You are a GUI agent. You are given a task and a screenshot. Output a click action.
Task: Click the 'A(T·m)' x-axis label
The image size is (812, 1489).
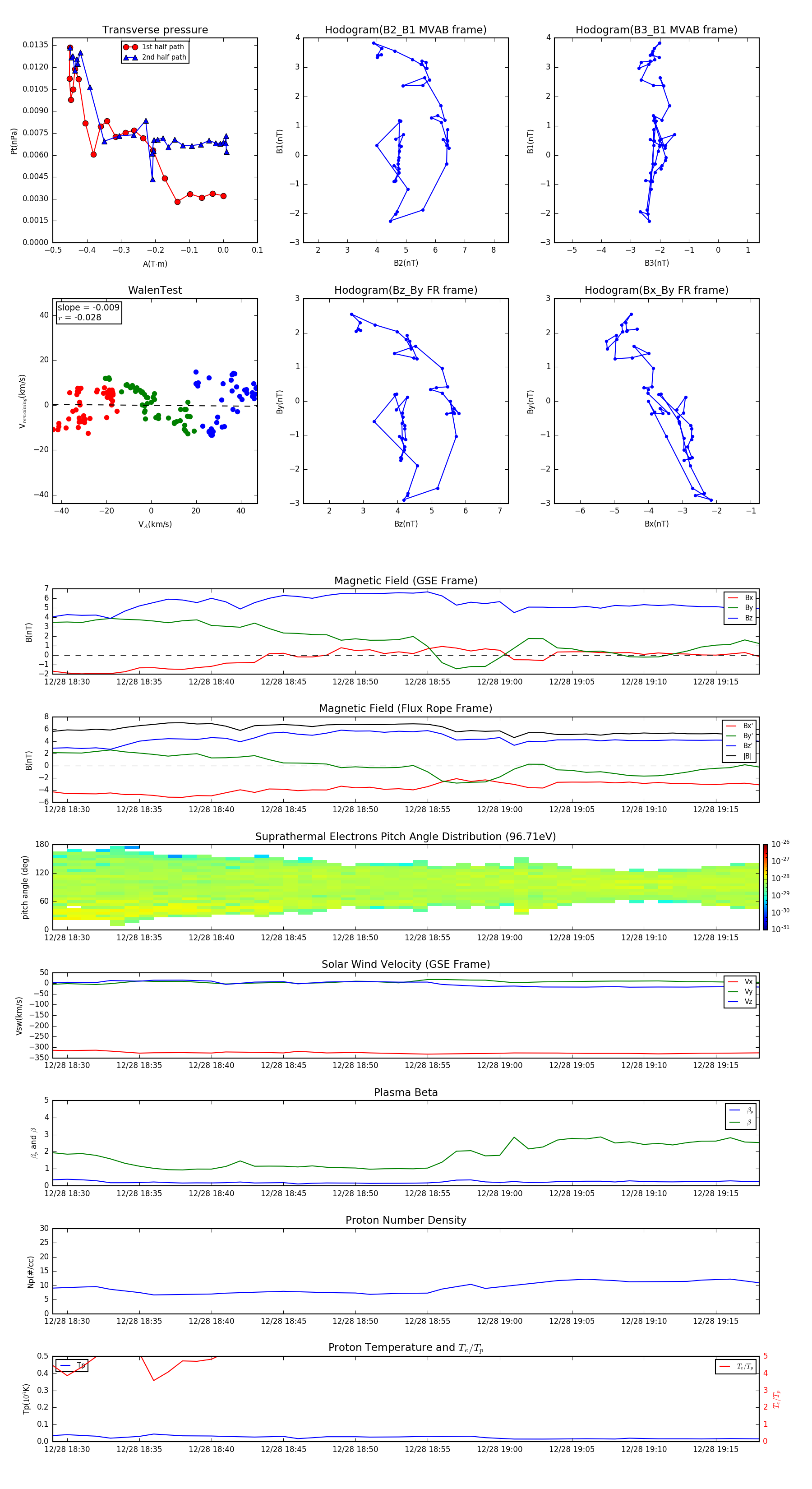(x=155, y=264)
